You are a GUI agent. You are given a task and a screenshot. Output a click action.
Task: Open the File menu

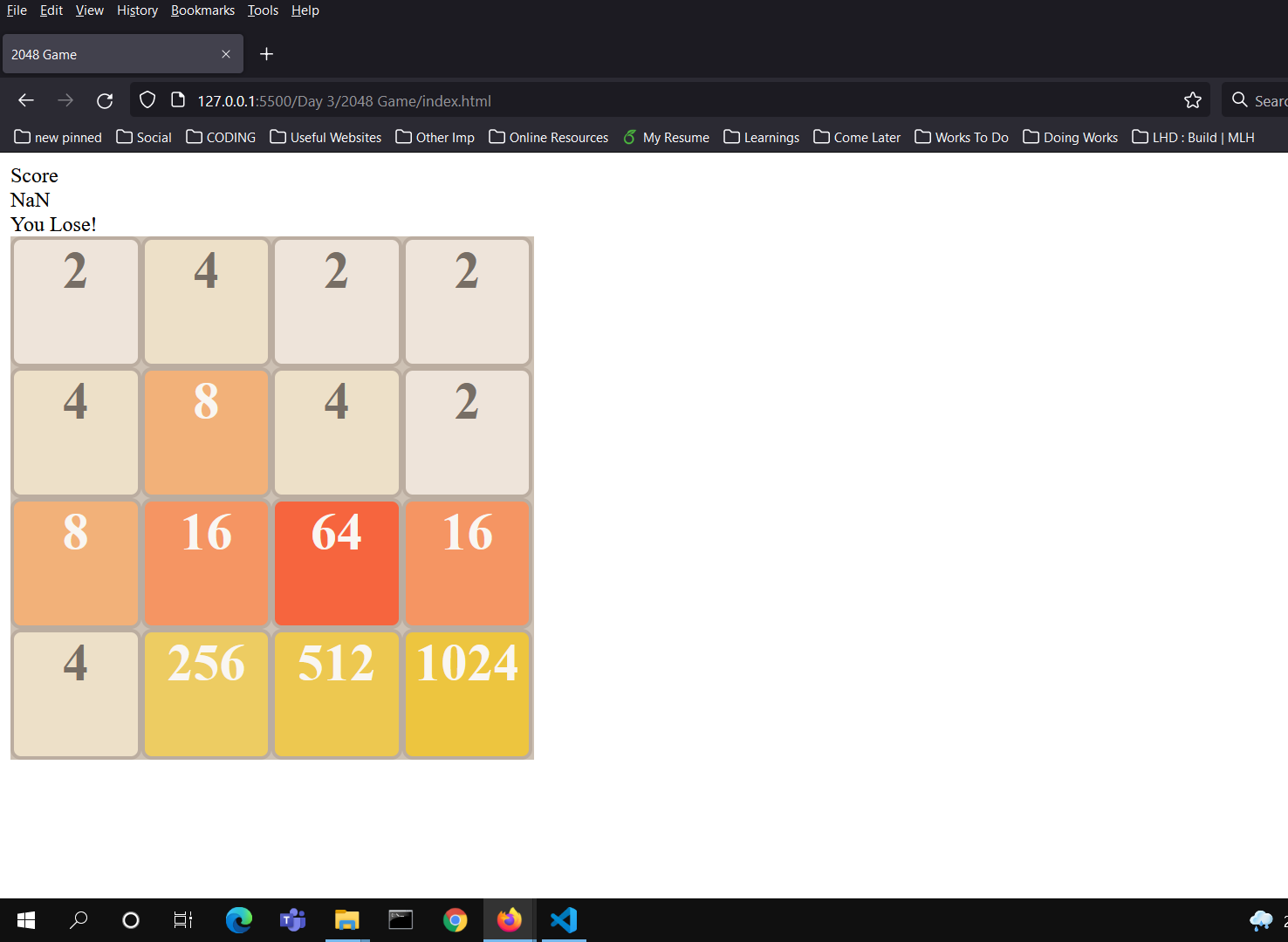click(17, 10)
